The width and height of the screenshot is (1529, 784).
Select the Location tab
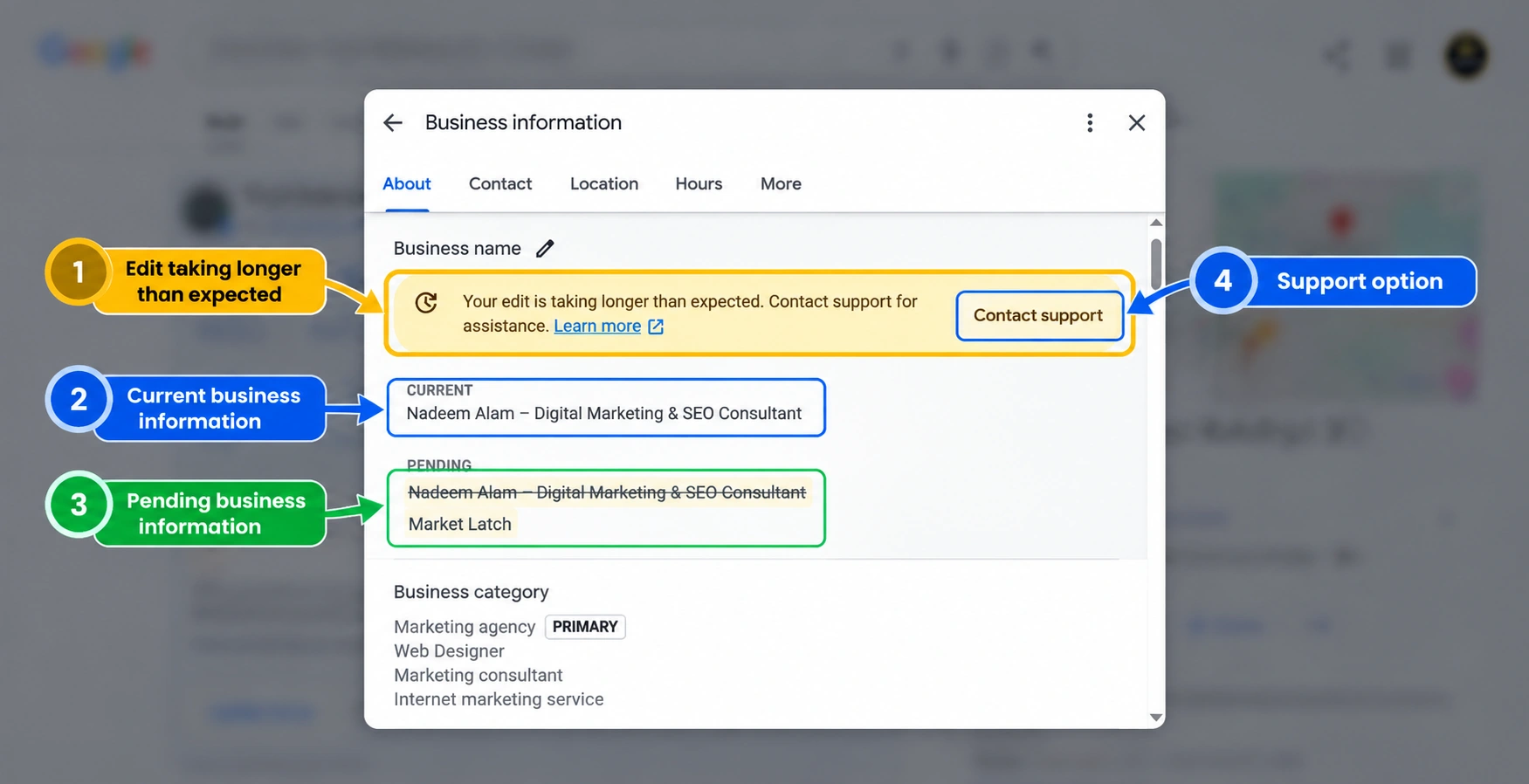[x=604, y=184]
